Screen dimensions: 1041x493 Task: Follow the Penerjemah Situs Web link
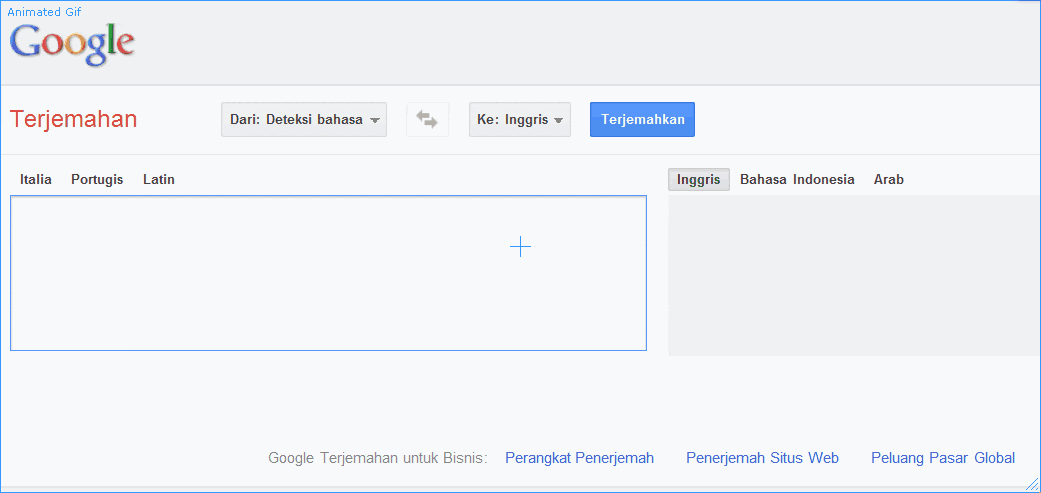762,458
